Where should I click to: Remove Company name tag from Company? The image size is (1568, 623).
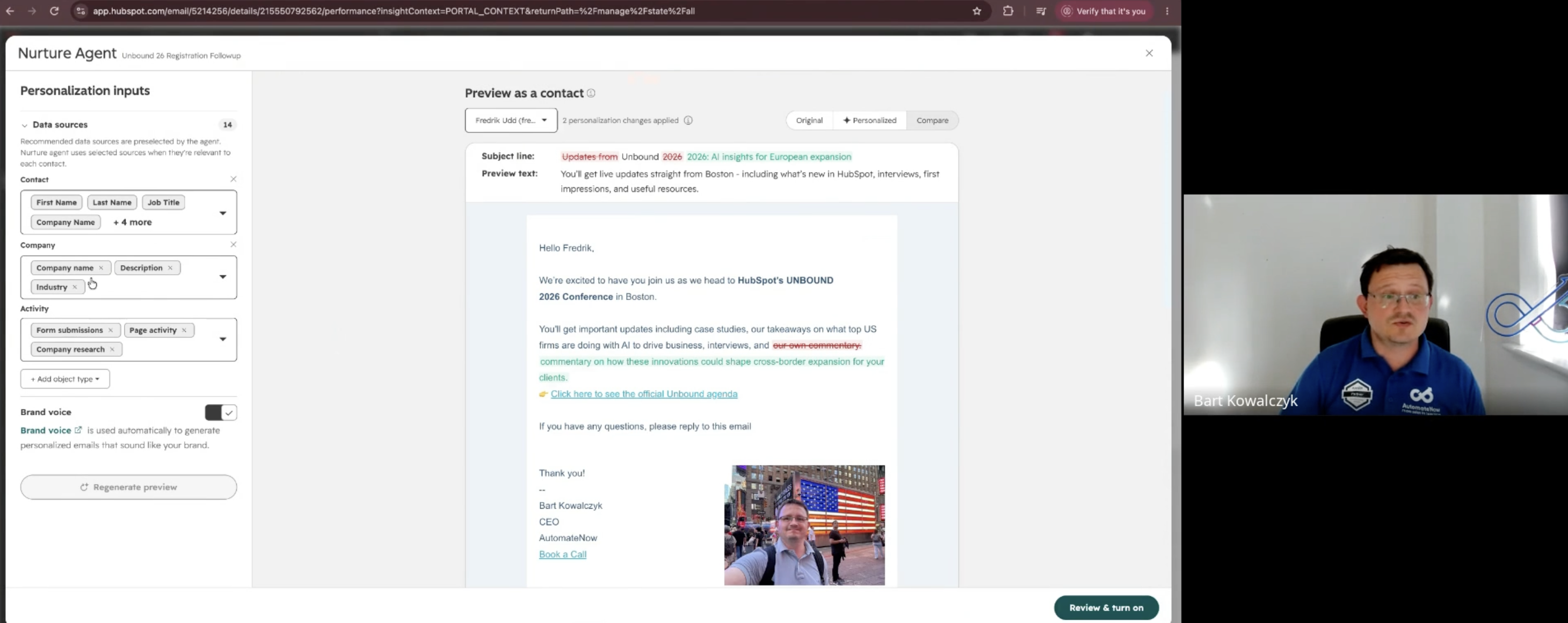(x=101, y=268)
